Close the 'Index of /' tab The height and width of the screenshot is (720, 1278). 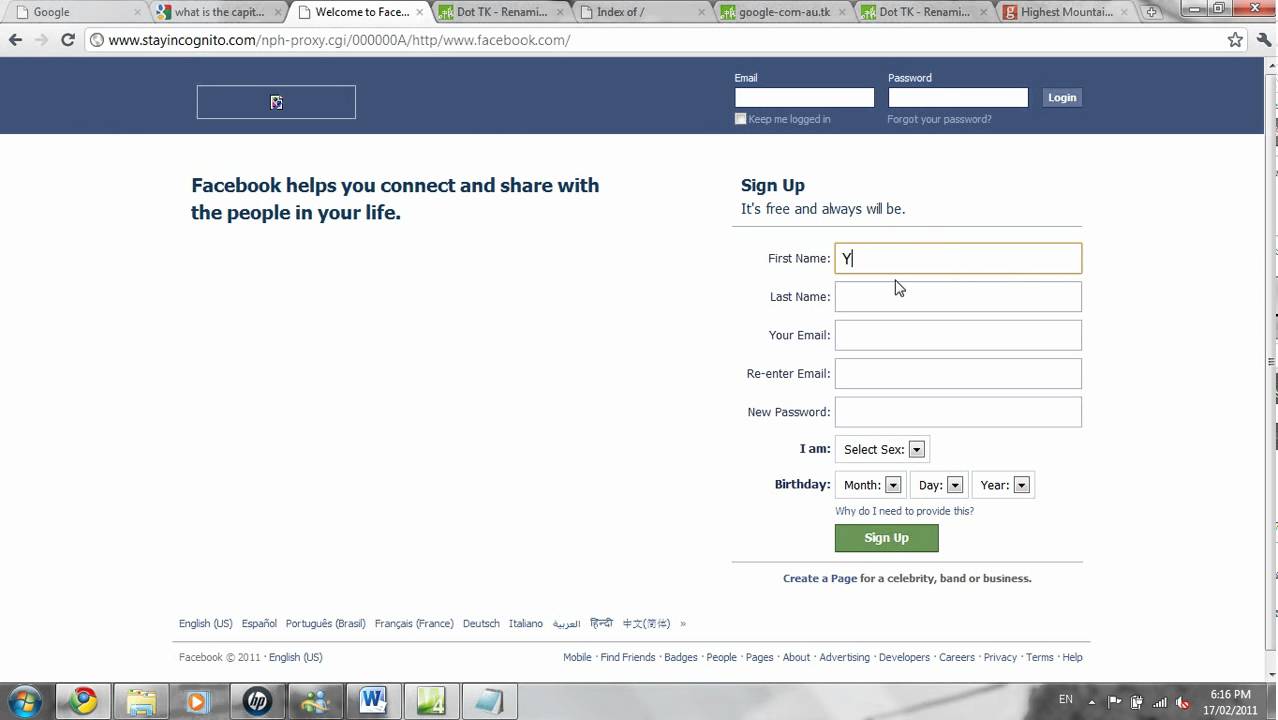click(x=702, y=13)
